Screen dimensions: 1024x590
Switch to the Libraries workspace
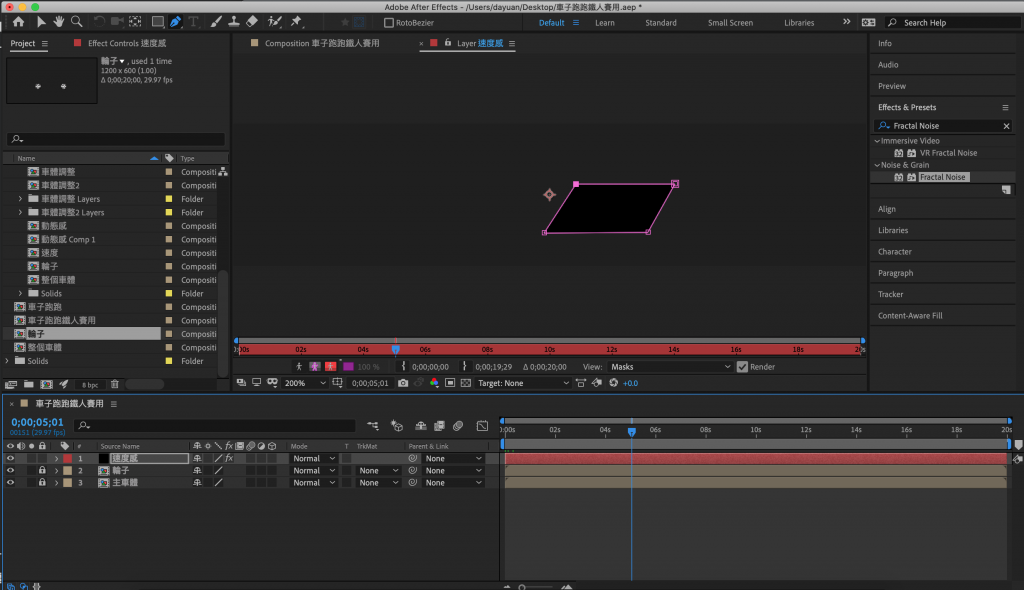pos(799,23)
